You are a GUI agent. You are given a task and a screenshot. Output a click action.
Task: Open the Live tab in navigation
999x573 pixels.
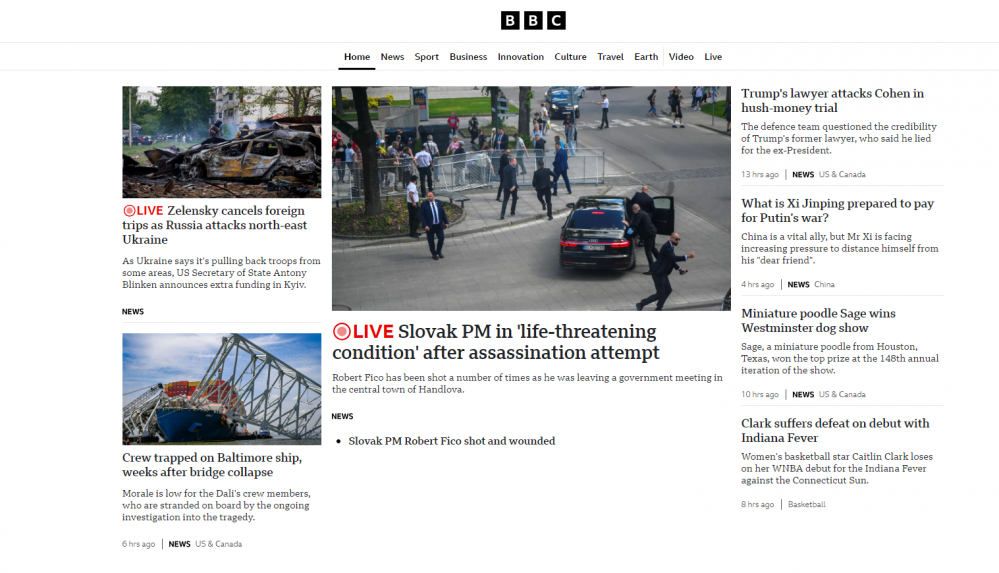tap(713, 57)
